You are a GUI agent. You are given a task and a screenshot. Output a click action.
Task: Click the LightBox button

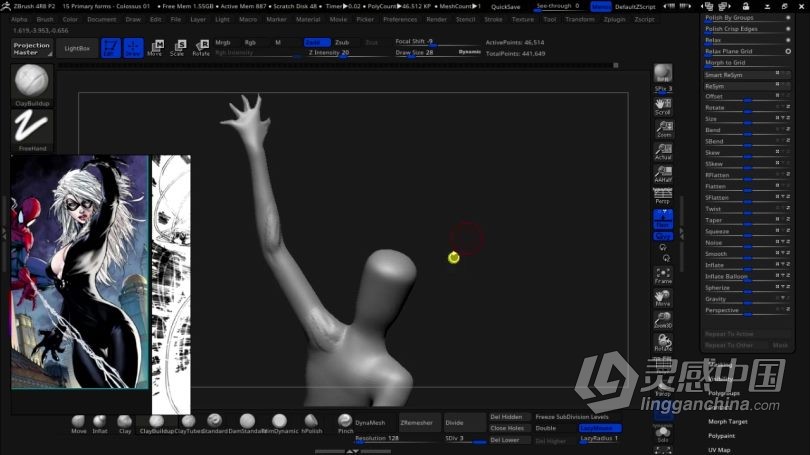click(77, 49)
